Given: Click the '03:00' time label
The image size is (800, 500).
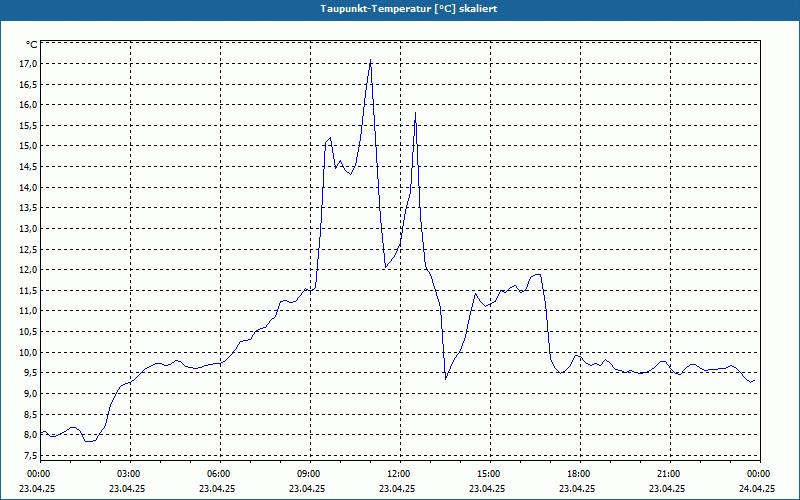Looking at the screenshot, I should pyautogui.click(x=128, y=474).
